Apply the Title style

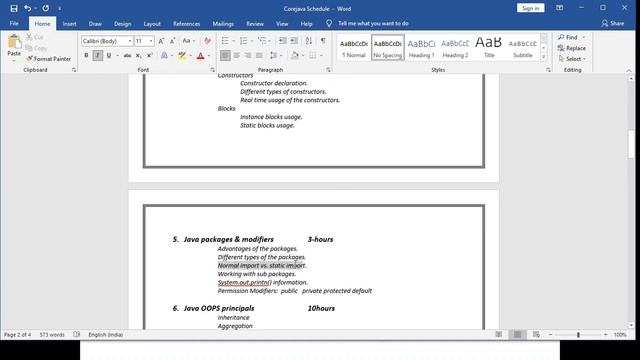[x=489, y=48]
